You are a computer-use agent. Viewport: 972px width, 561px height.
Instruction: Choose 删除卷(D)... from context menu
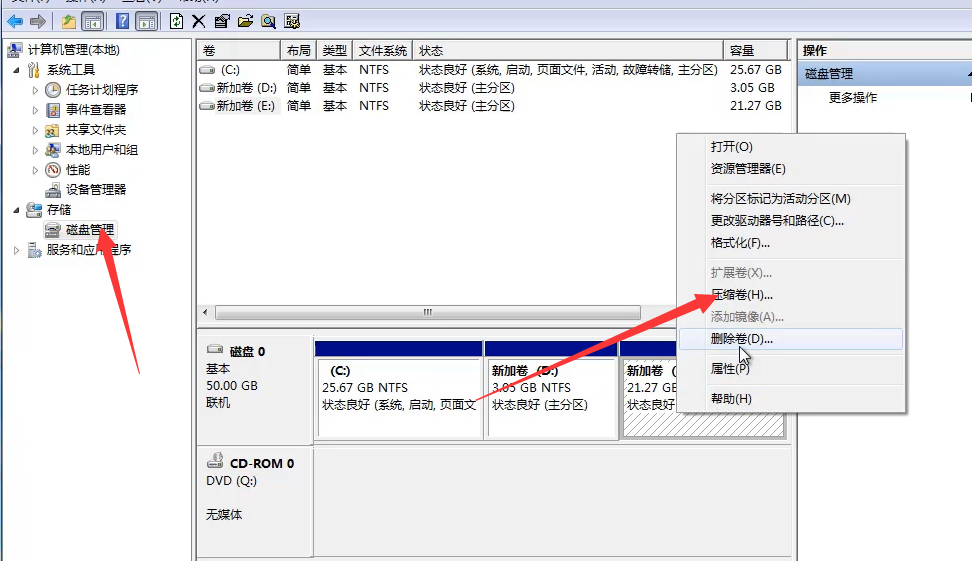click(x=741, y=339)
